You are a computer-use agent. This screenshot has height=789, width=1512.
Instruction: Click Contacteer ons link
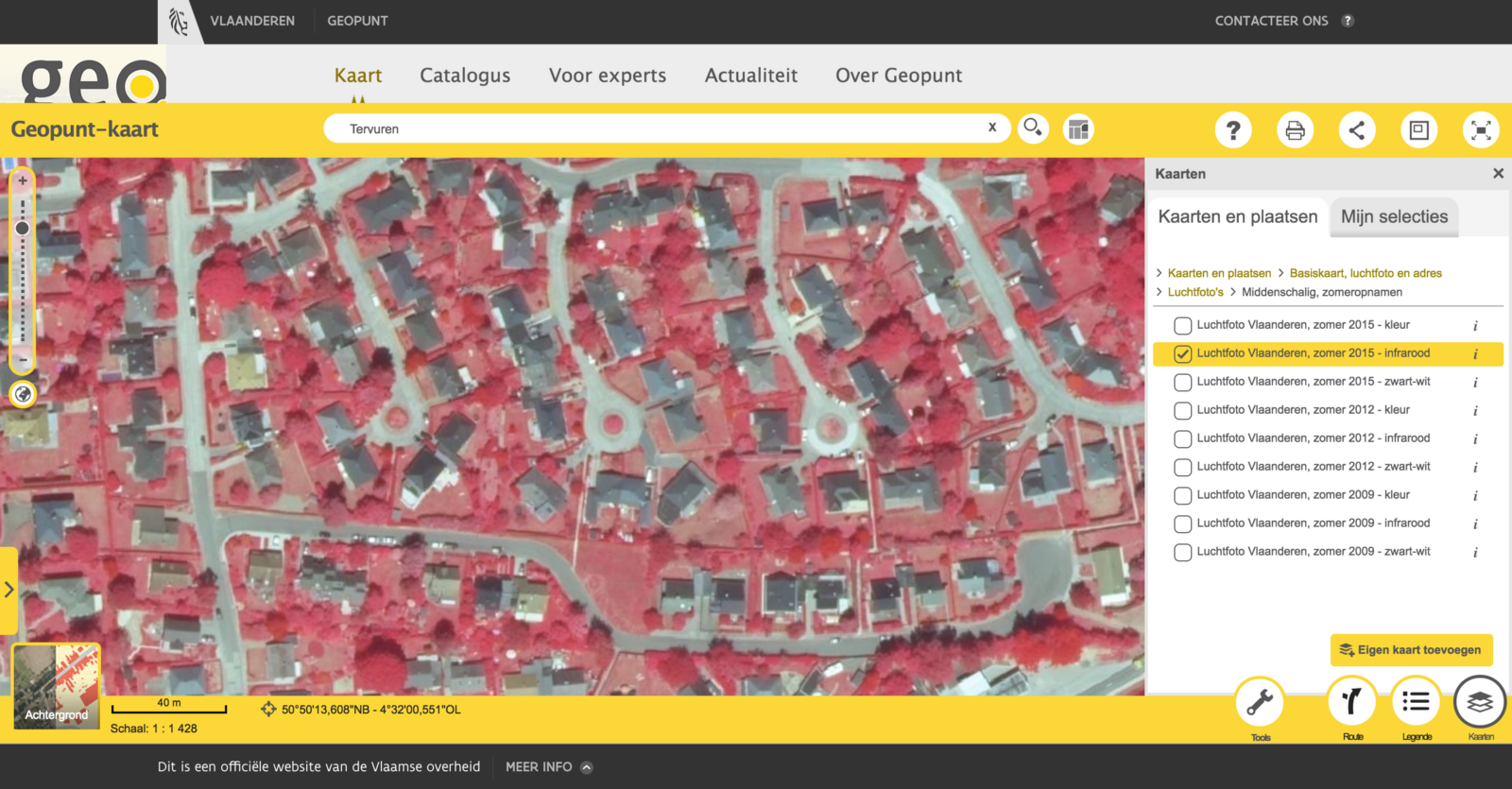pyautogui.click(x=1271, y=21)
